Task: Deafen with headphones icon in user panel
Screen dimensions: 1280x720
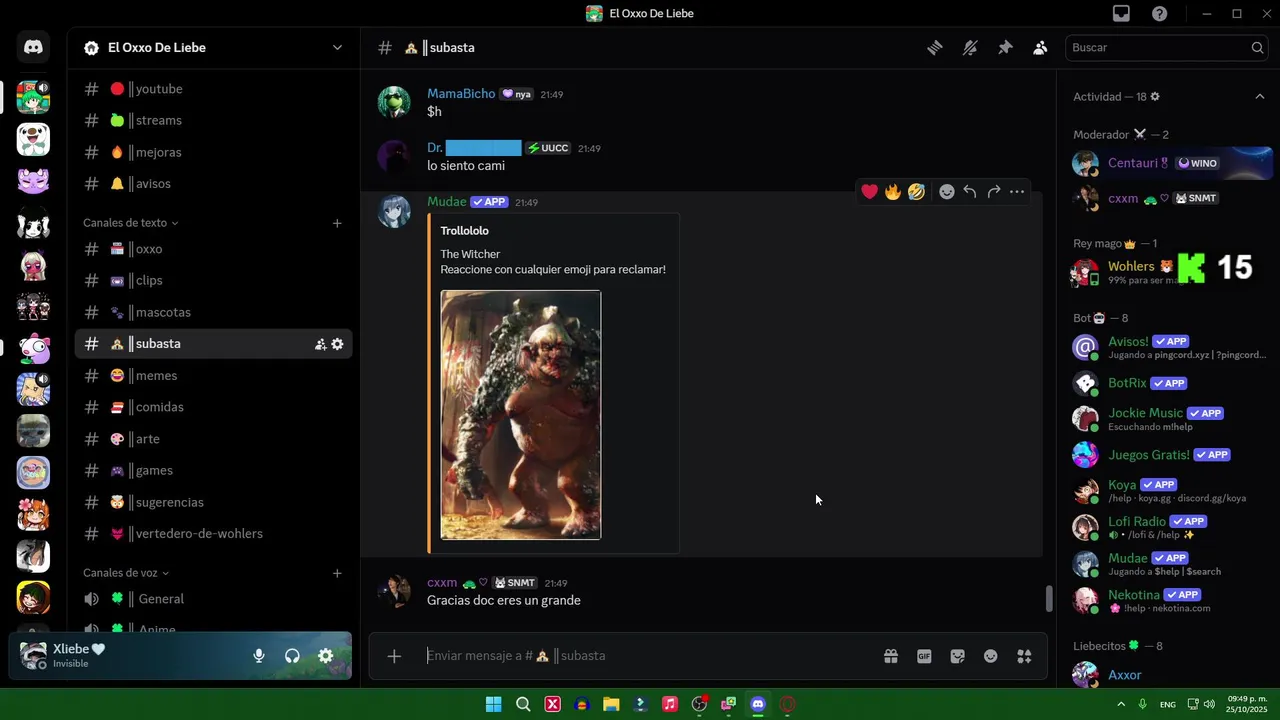Action: click(x=292, y=656)
